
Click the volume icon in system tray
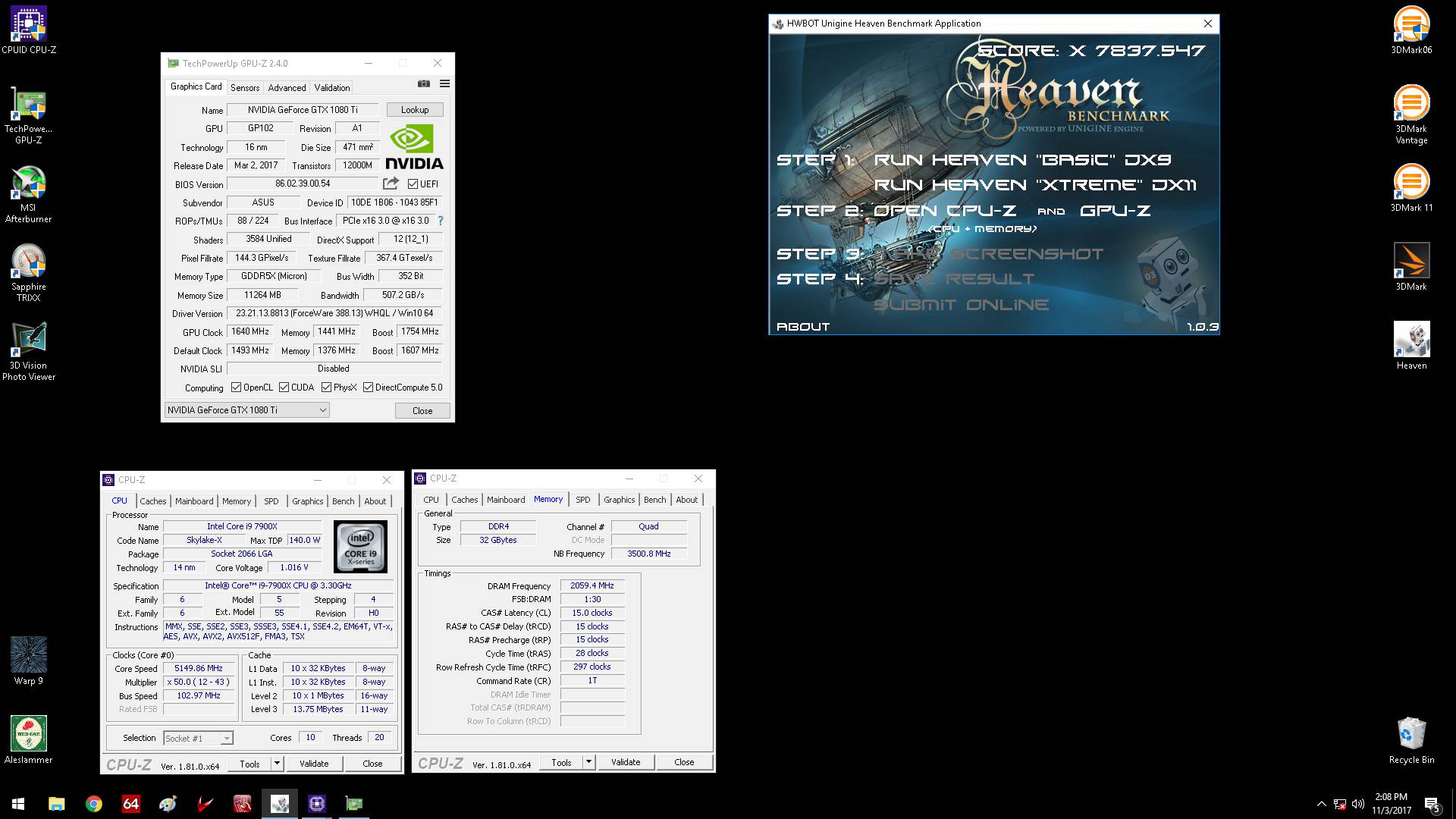[x=1358, y=804]
